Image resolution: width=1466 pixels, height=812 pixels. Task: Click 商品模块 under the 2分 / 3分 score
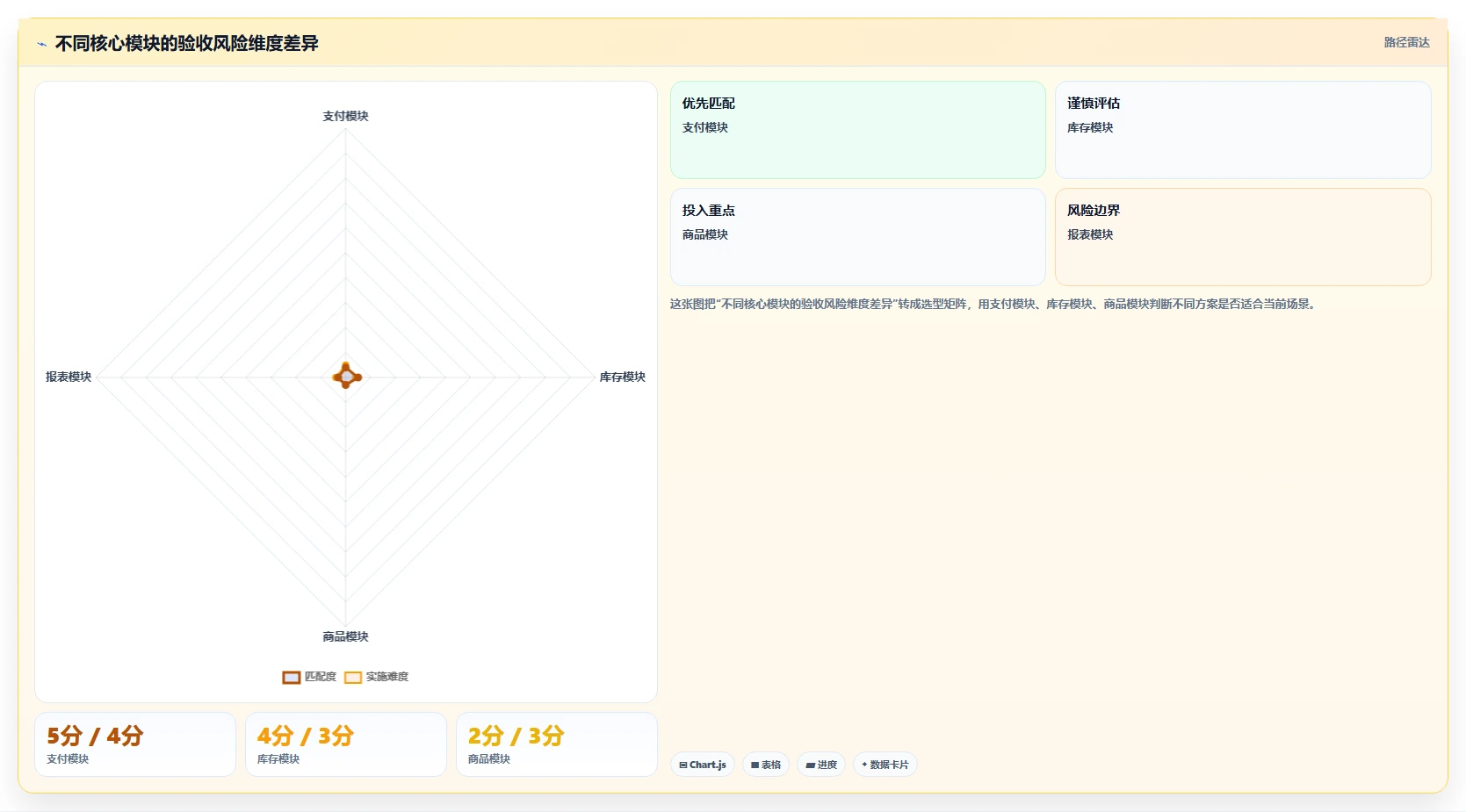489,759
